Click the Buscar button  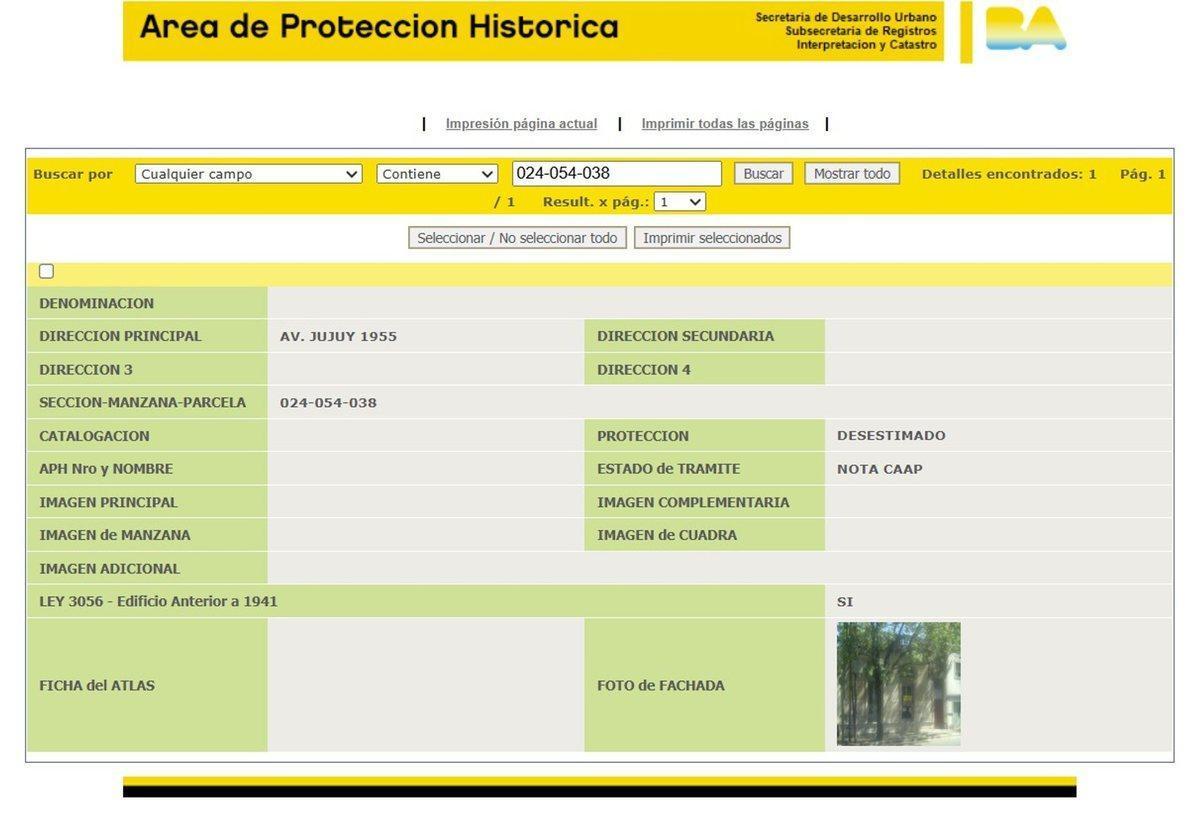pos(763,174)
